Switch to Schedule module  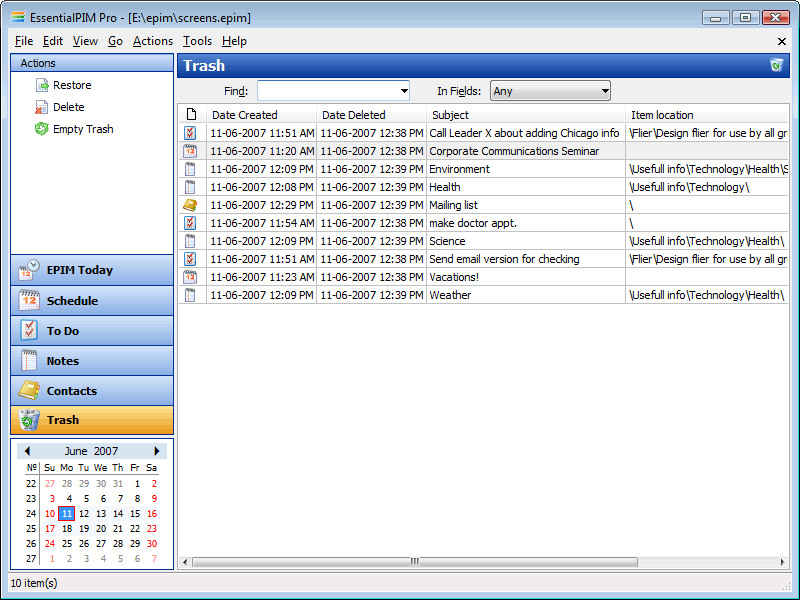(x=92, y=301)
